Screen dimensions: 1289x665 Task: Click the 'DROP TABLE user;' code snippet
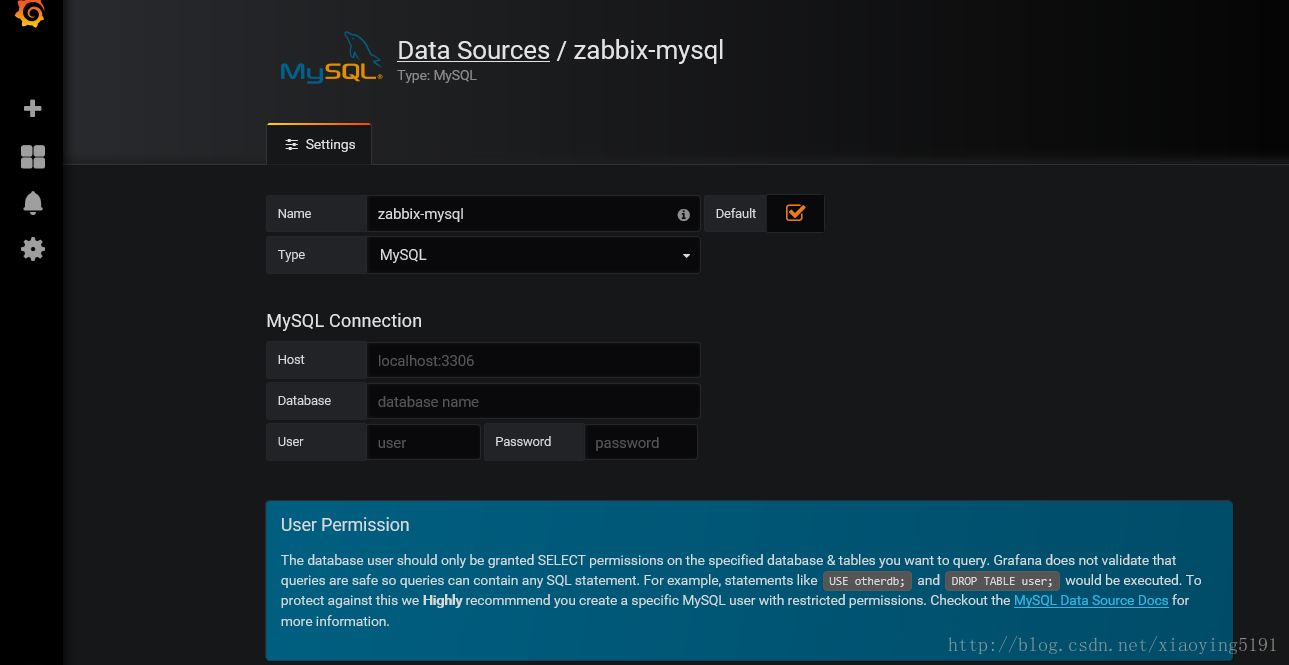pyautogui.click(x=1002, y=581)
